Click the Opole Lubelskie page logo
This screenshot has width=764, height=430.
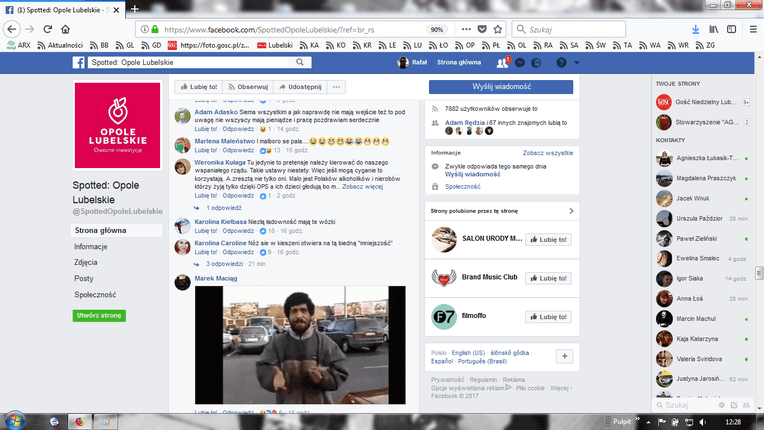[x=117, y=125]
